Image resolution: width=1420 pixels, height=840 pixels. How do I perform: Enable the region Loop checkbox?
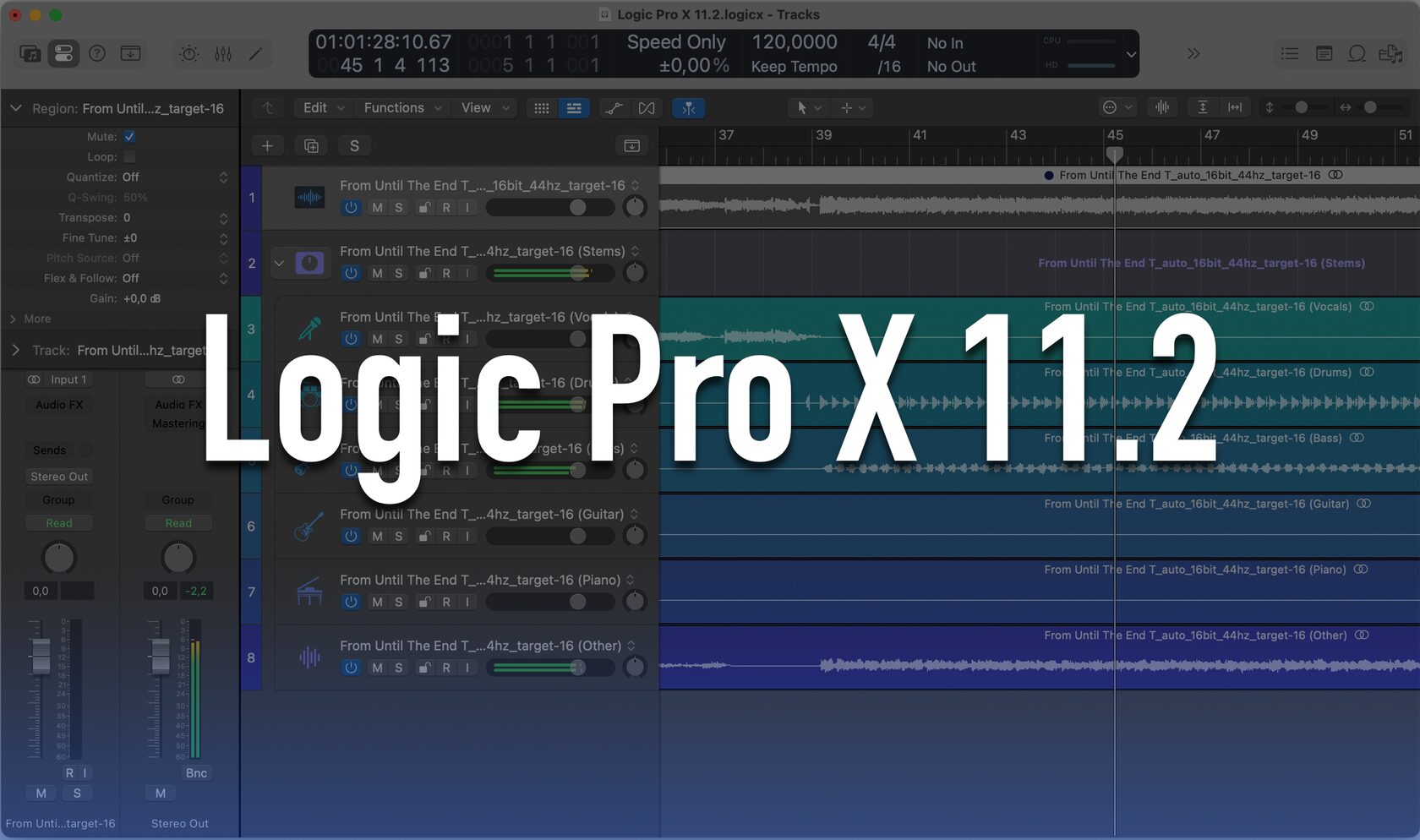point(129,157)
